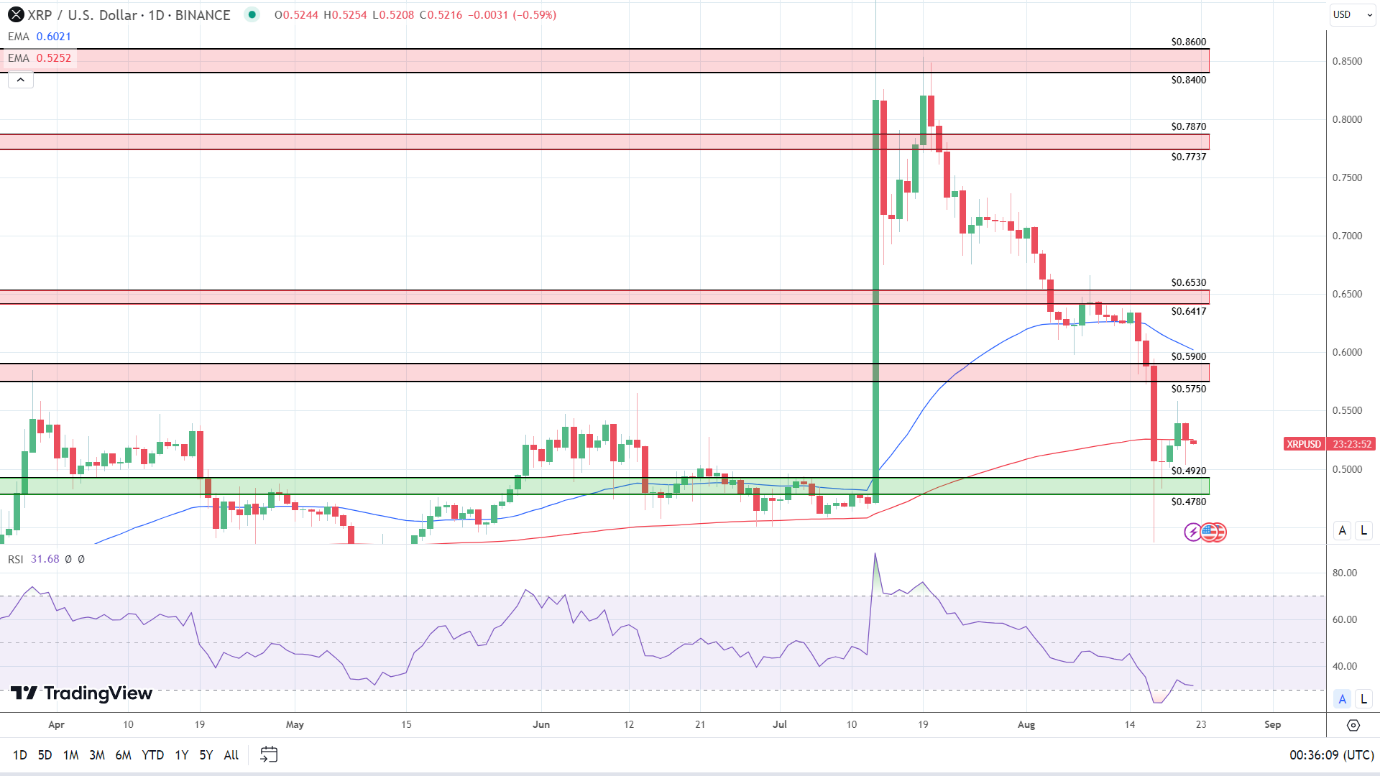
Task: Select the 1Y time range
Action: coord(181,755)
